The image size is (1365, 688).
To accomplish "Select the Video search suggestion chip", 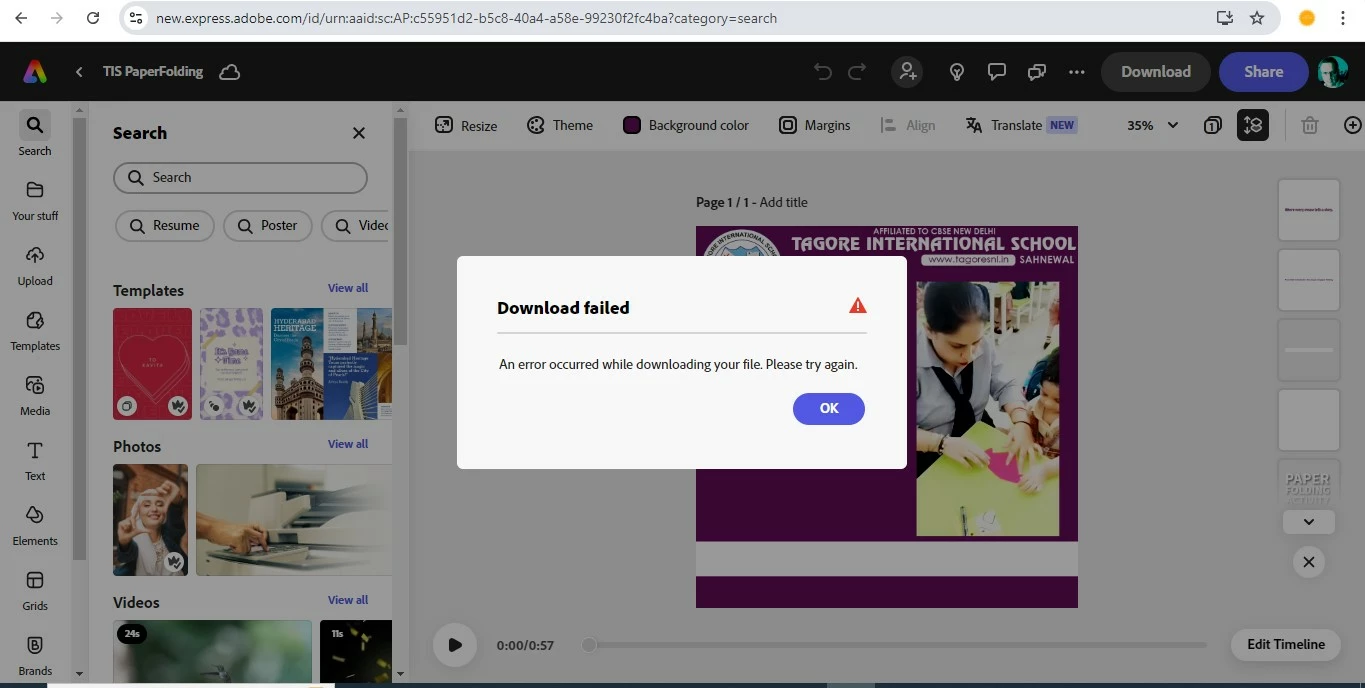I will coord(357,225).
